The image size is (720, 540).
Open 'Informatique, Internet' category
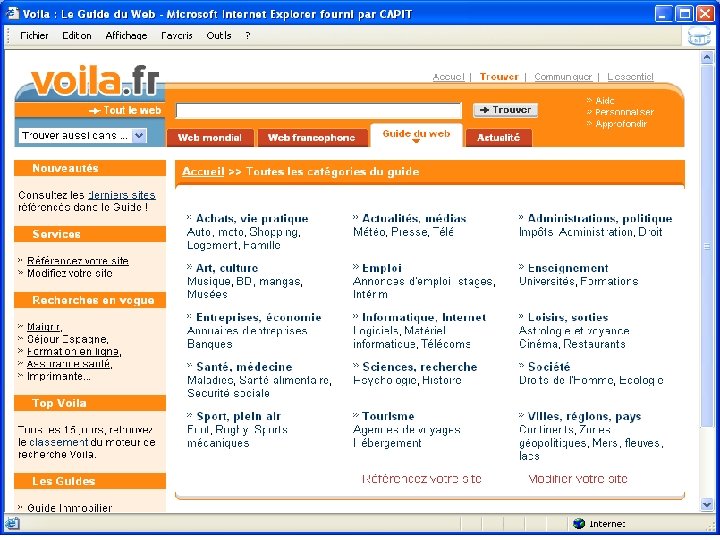click(x=424, y=318)
